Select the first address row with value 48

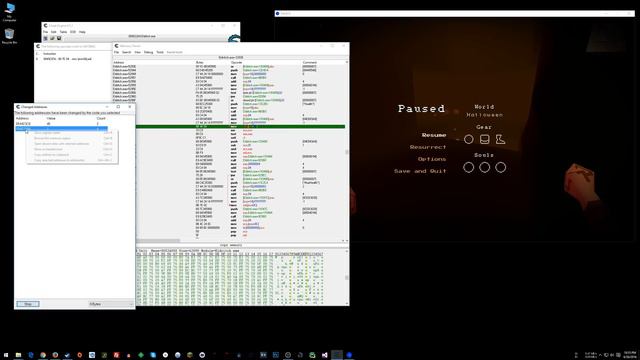click(61, 124)
